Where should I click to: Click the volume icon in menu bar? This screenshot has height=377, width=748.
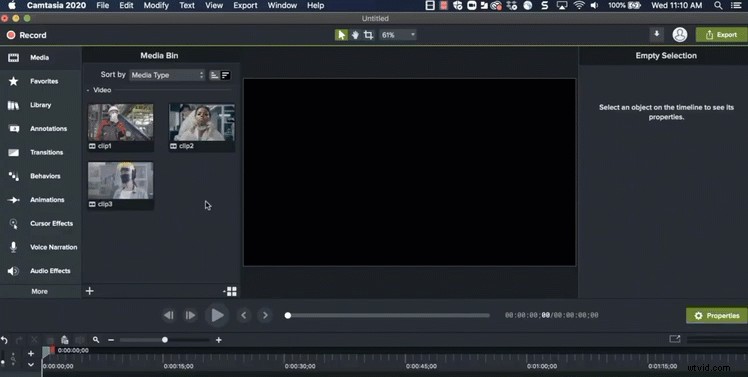tap(594, 5)
